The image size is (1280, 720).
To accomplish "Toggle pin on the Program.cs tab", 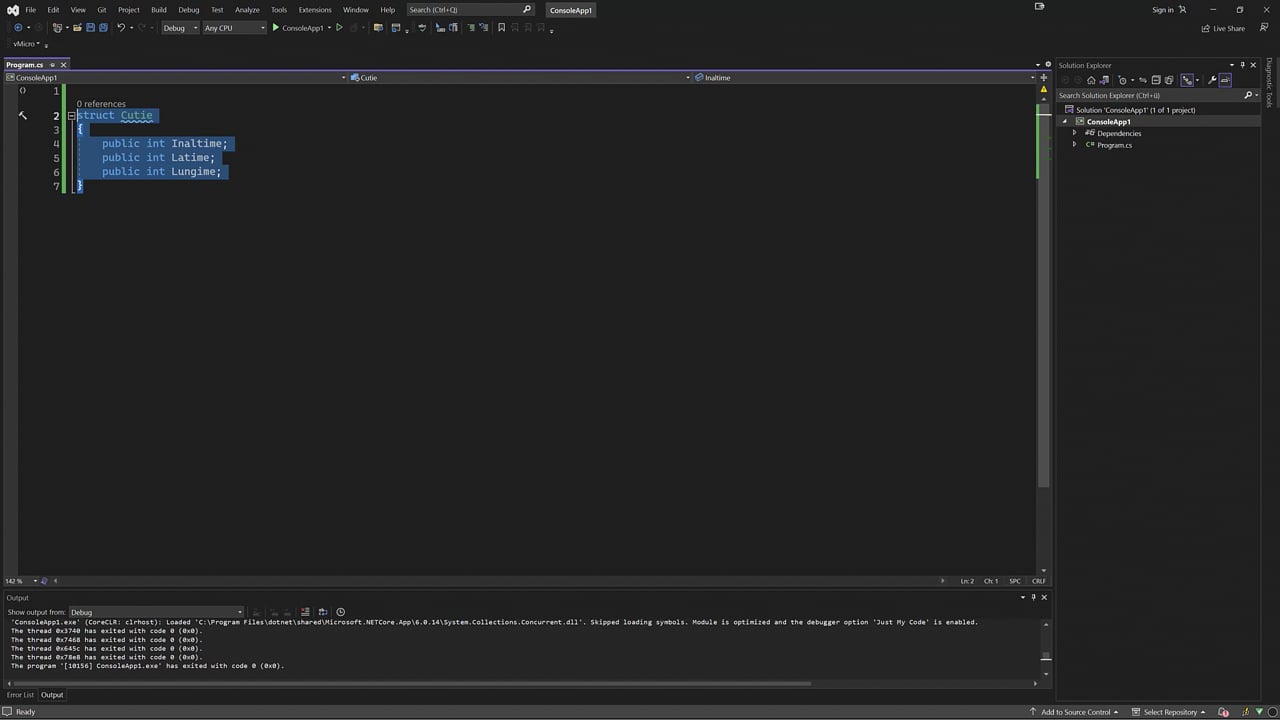I will point(52,65).
